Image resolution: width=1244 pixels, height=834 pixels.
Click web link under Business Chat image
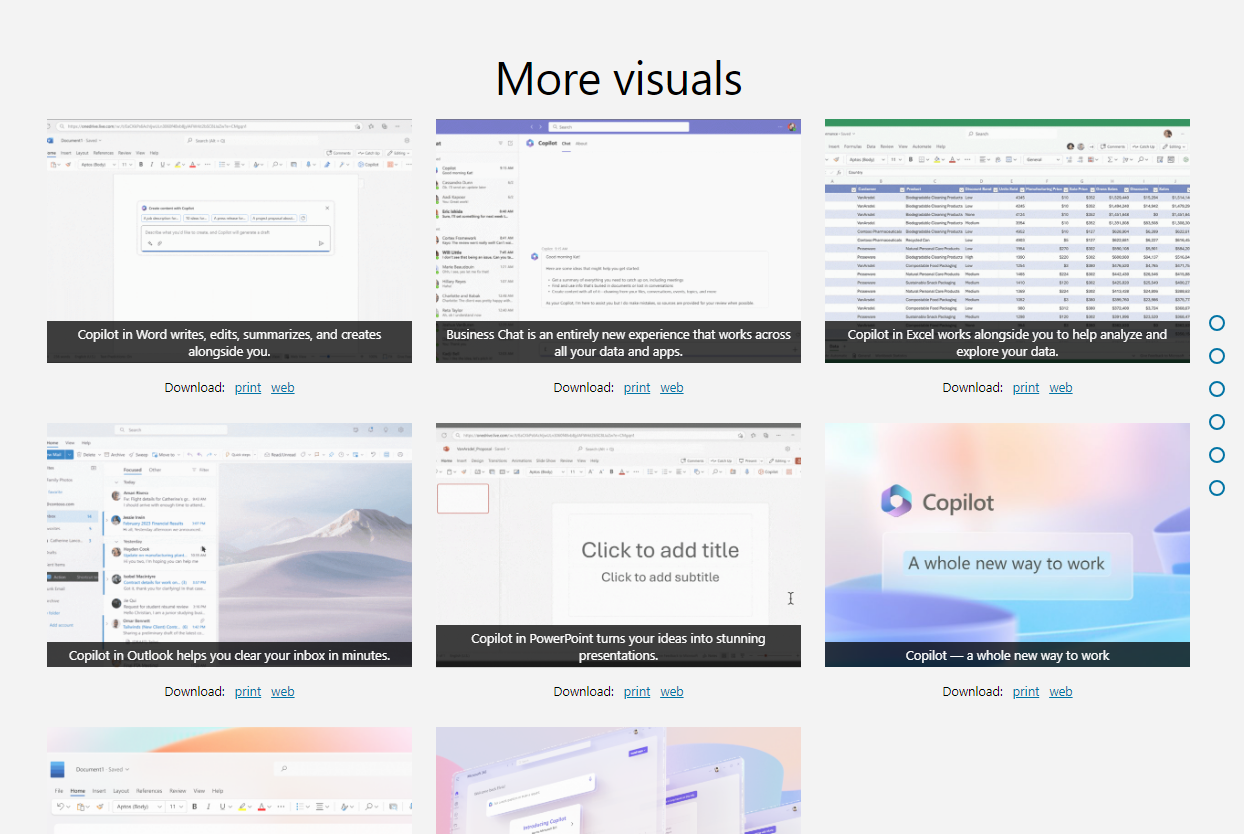tap(672, 388)
